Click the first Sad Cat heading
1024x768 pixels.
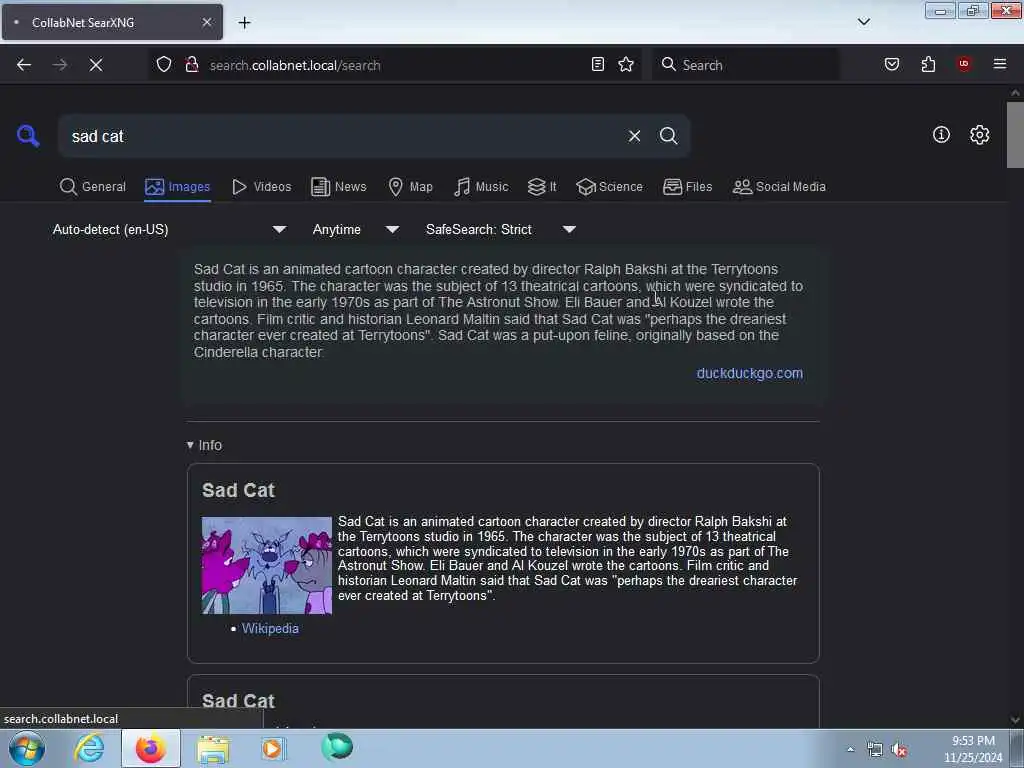[x=238, y=490]
